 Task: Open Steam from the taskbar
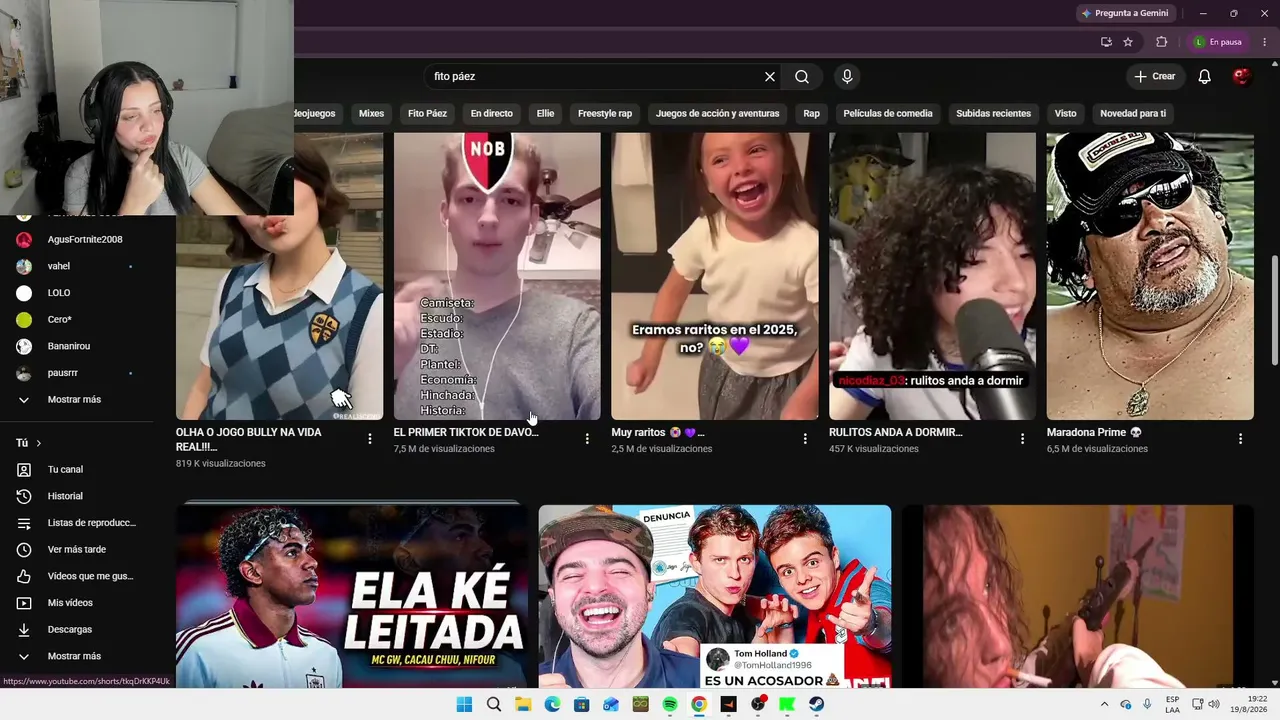pos(817,705)
